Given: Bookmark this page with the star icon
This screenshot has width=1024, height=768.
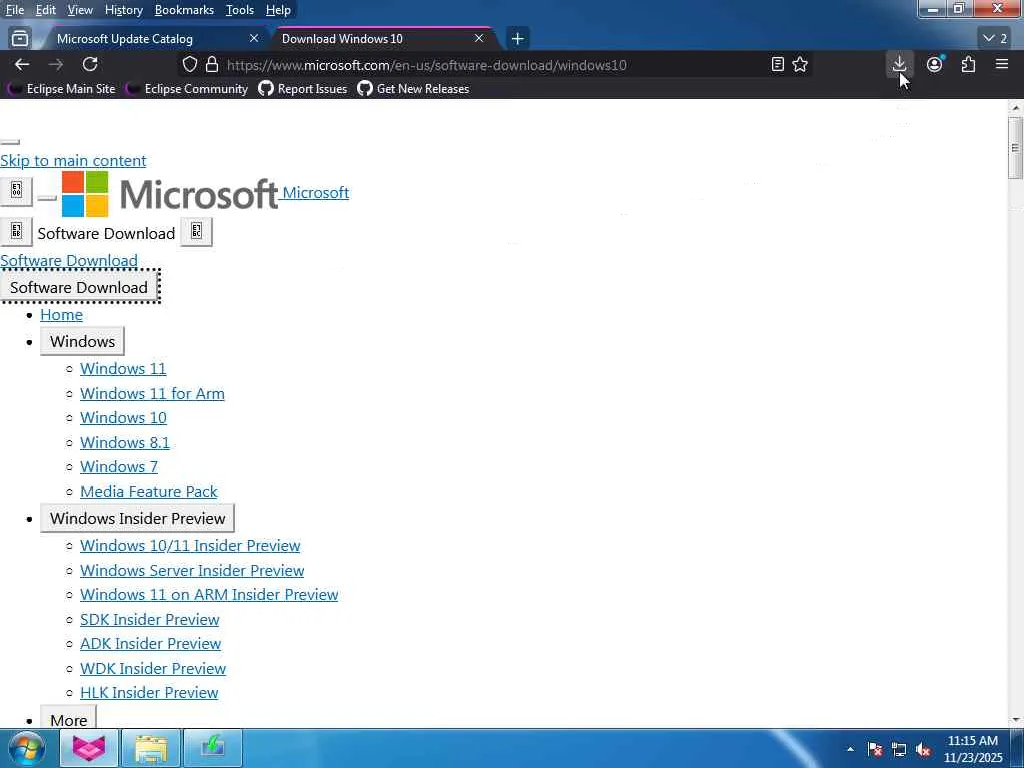Looking at the screenshot, I should point(800,65).
